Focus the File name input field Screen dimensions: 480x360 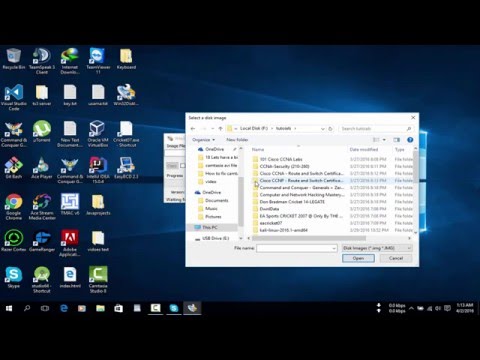pyautogui.click(x=296, y=248)
